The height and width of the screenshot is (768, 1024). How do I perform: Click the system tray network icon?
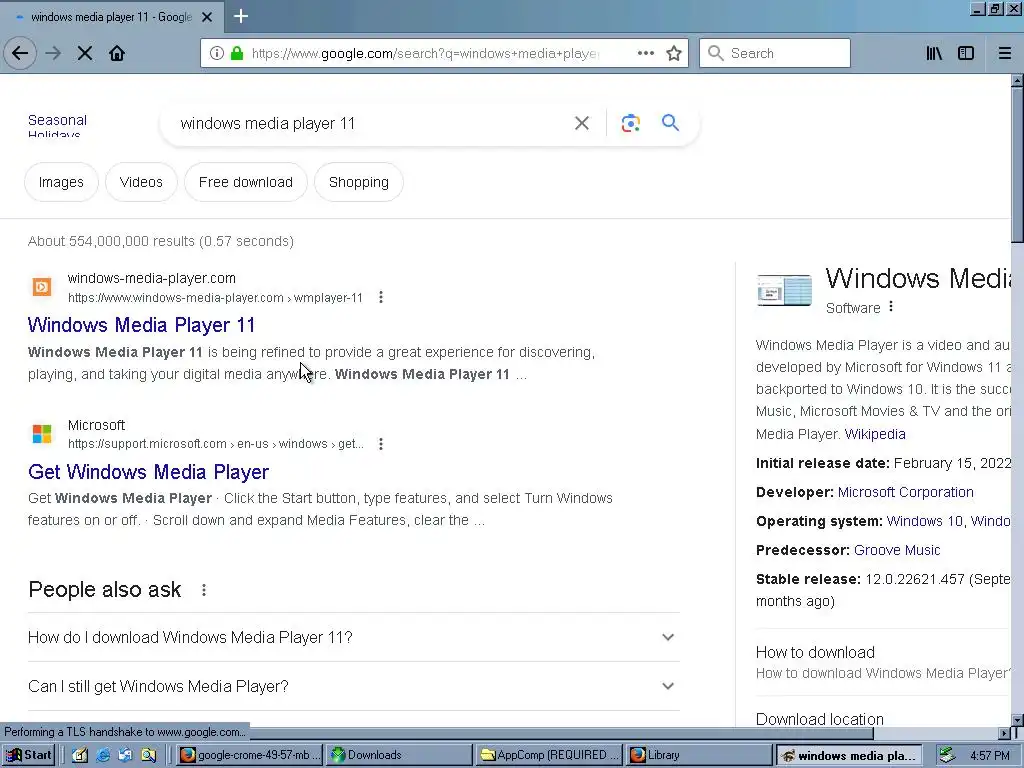point(947,755)
